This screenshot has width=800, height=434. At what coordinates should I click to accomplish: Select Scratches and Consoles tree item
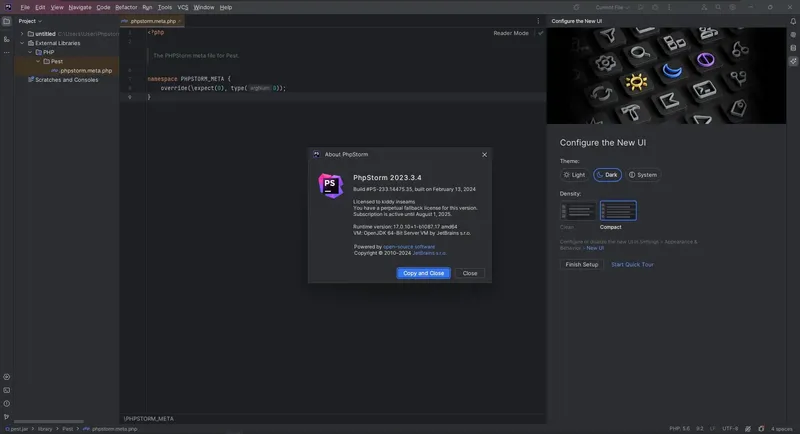pyautogui.click(x=66, y=80)
